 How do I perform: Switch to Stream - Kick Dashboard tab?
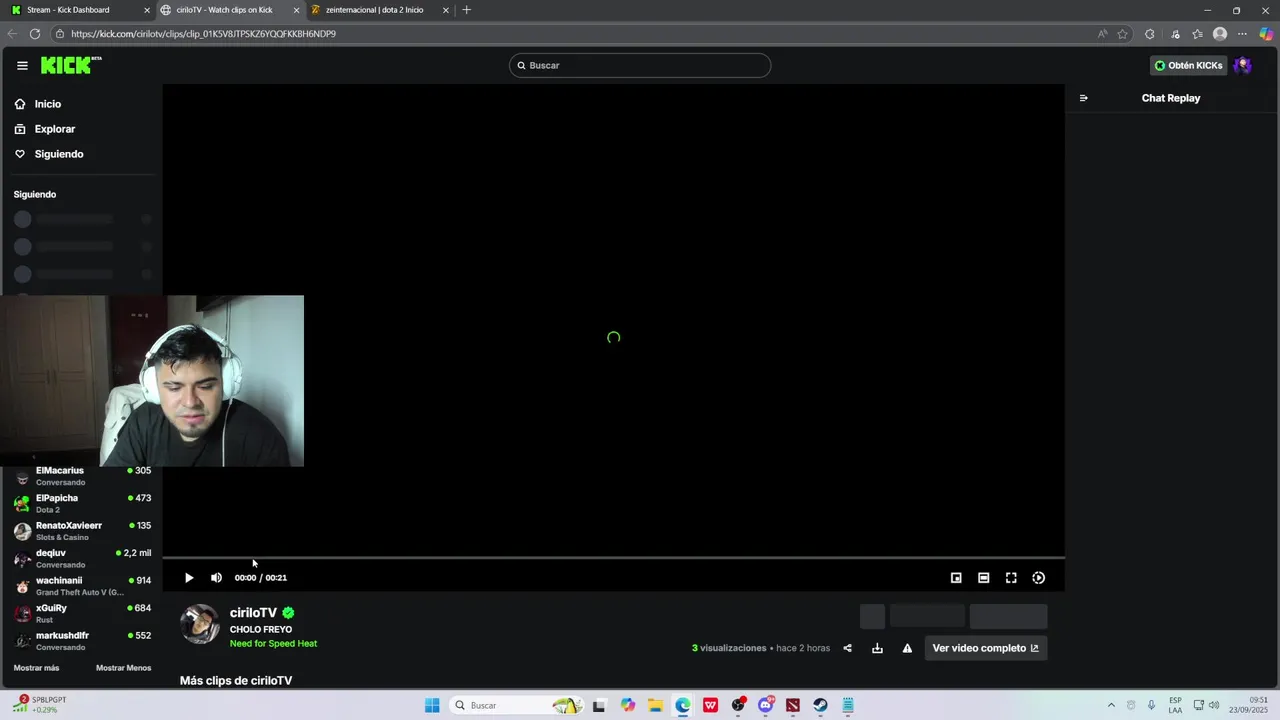point(79,10)
